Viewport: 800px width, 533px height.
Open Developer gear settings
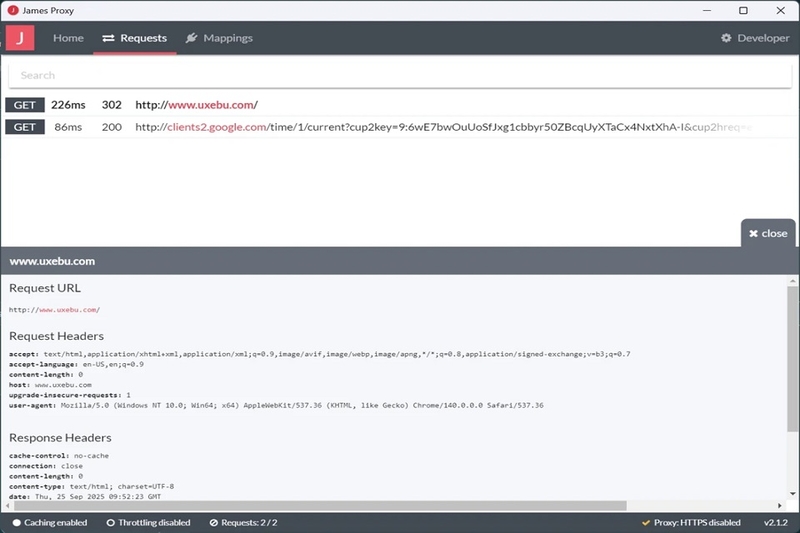[x=755, y=38]
